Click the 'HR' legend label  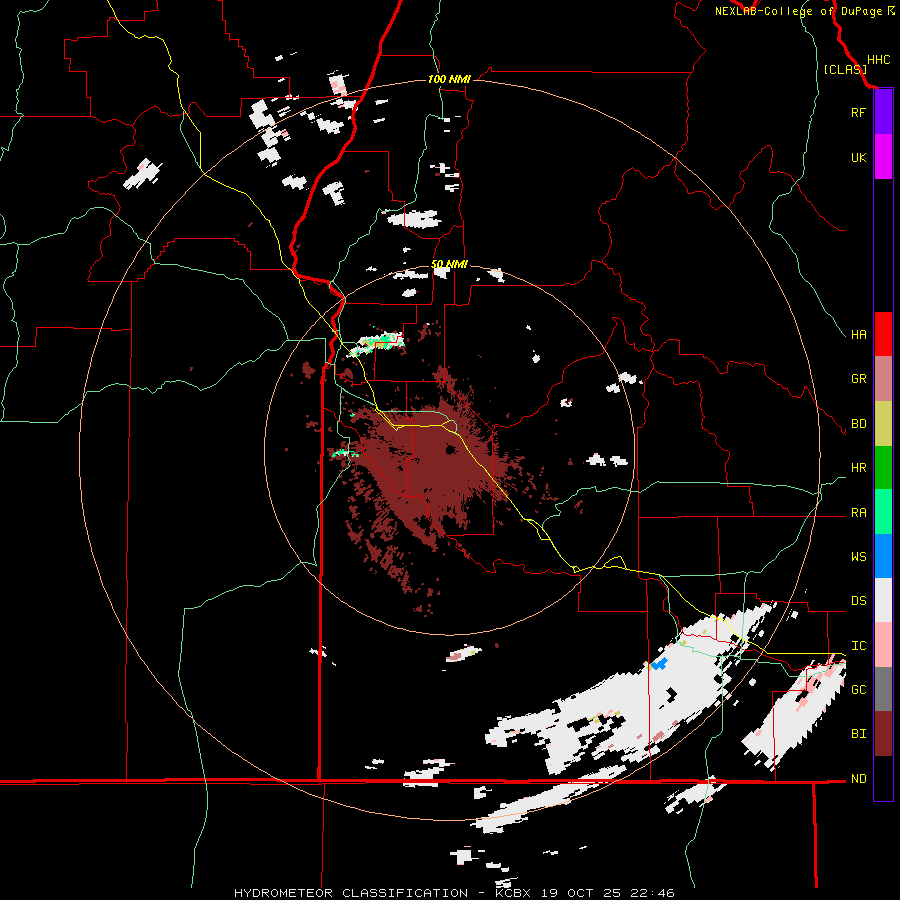(x=858, y=468)
